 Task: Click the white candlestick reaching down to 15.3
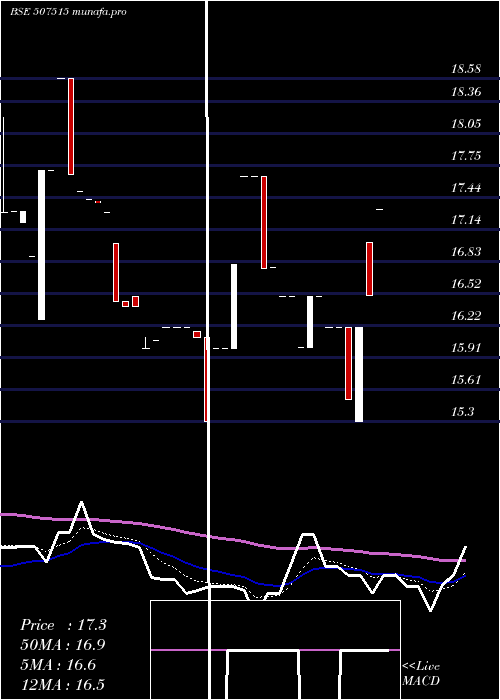coord(359,375)
